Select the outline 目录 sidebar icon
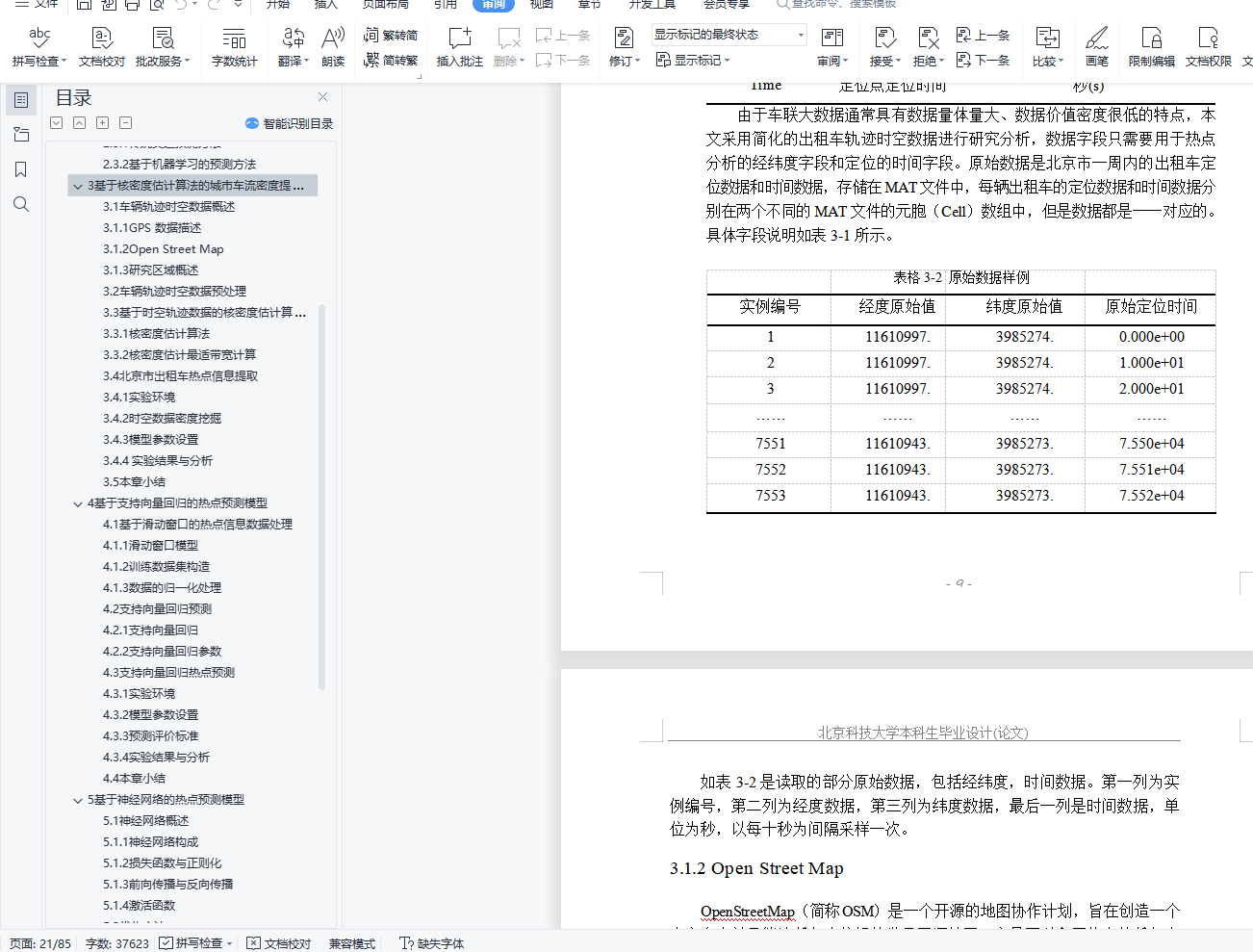Image resolution: width=1253 pixels, height=952 pixels. [x=21, y=100]
